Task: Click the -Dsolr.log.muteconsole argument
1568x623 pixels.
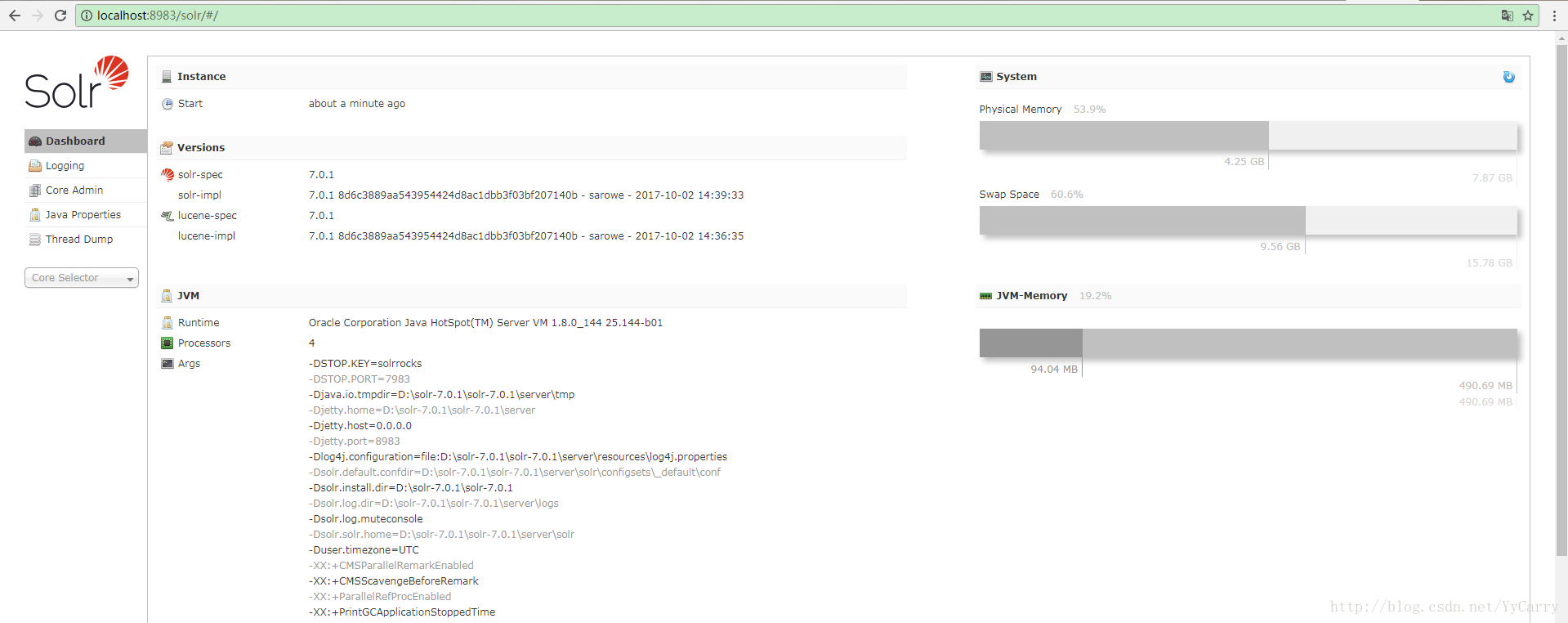Action: click(366, 519)
